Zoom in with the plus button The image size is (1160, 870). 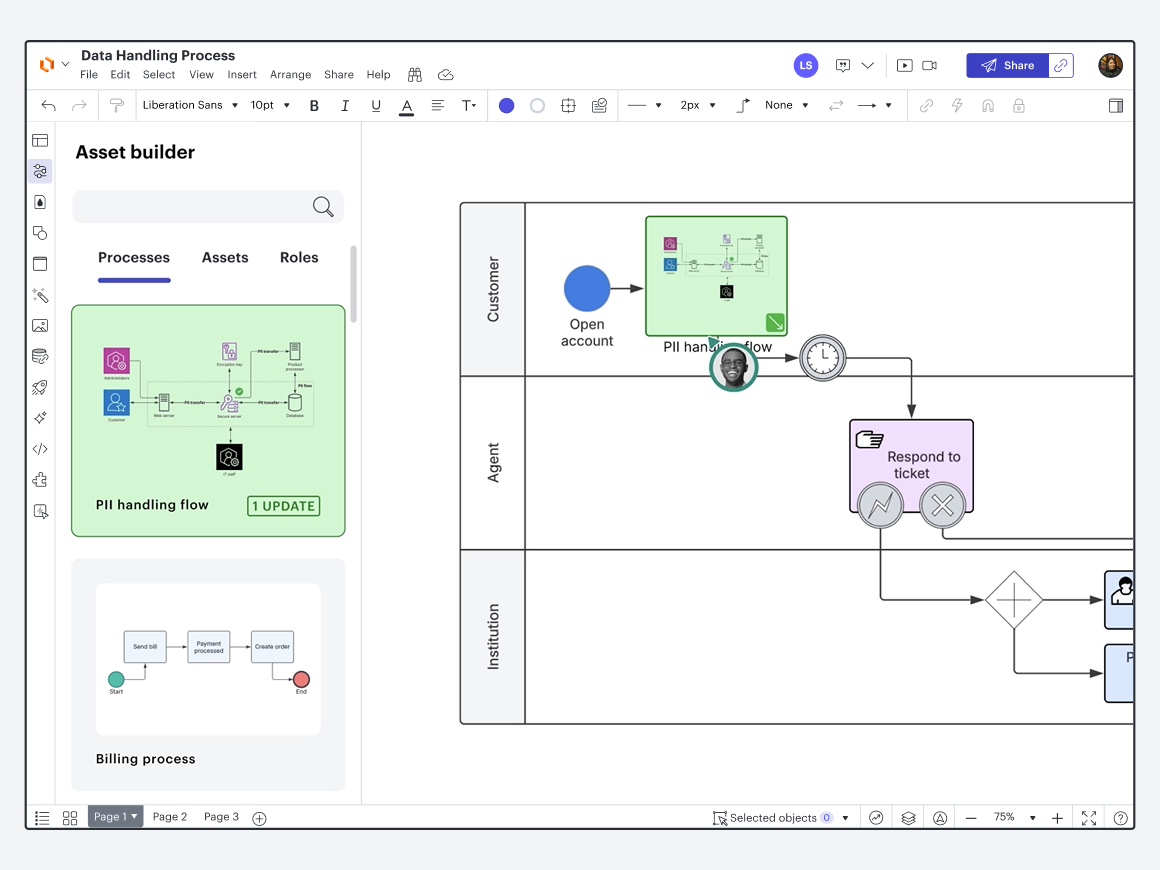(1058, 818)
